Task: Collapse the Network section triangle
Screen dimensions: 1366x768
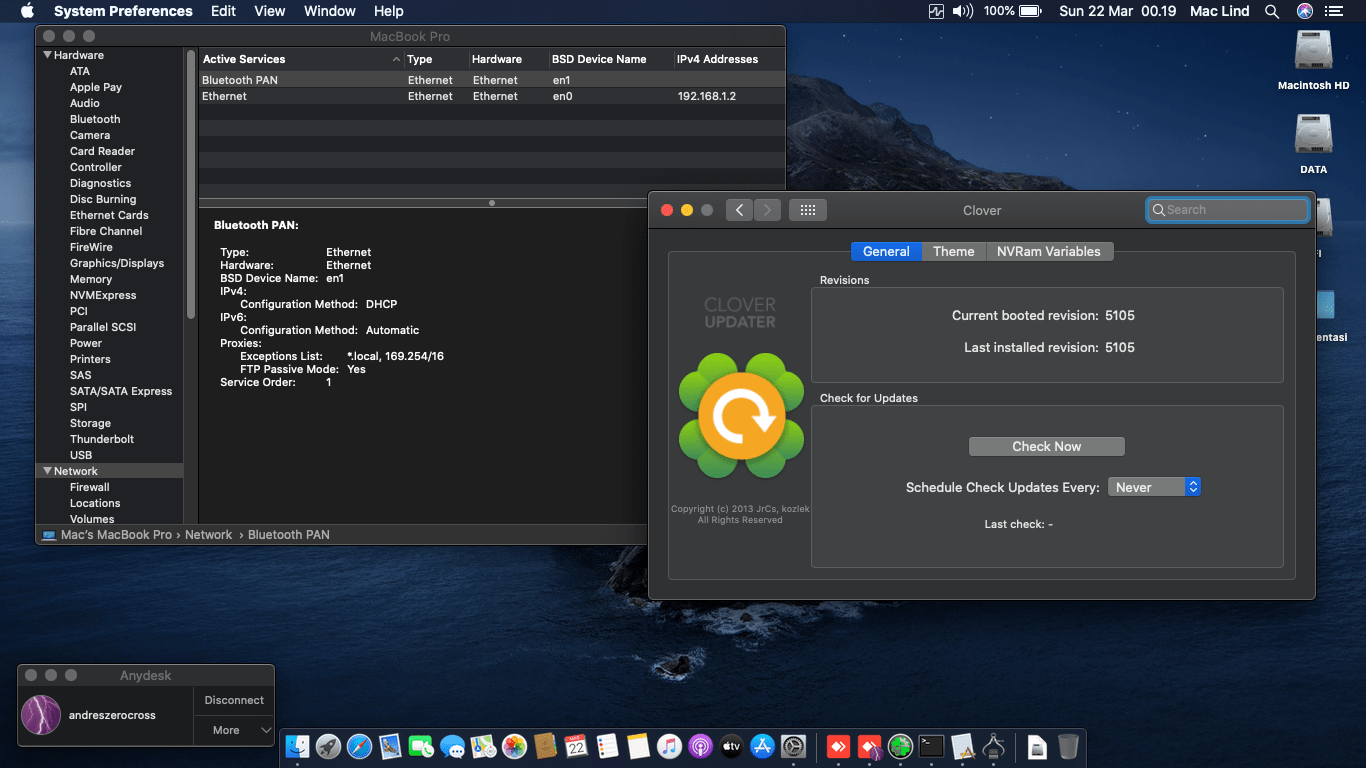Action: point(47,471)
